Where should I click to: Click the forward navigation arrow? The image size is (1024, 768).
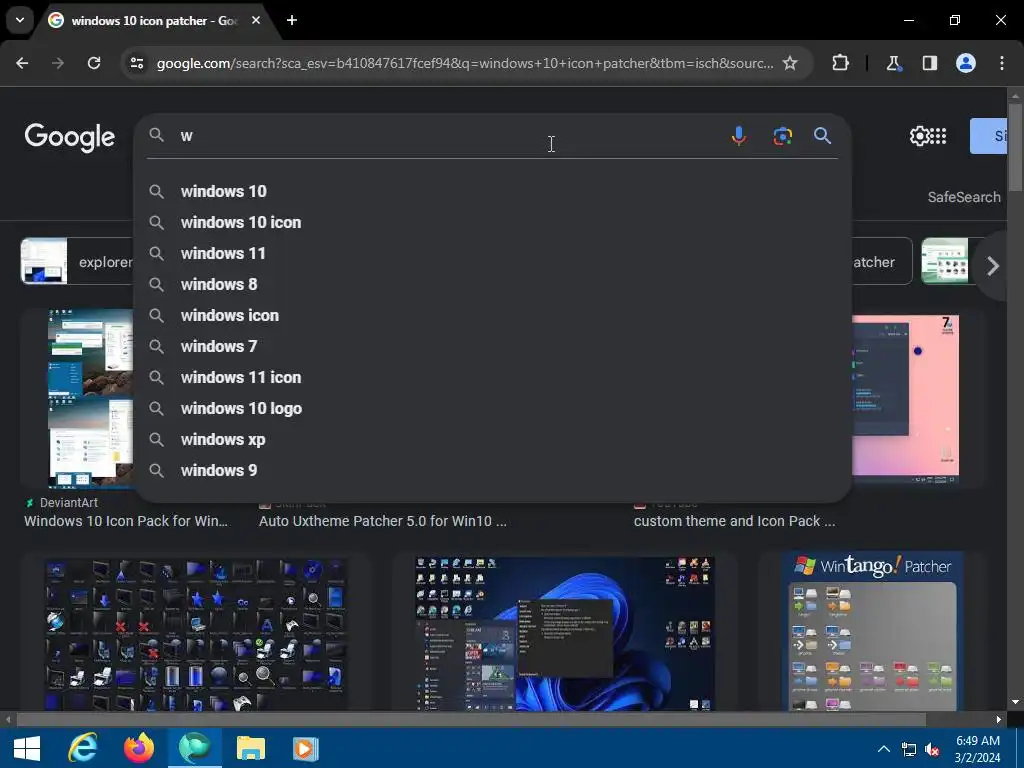pyautogui.click(x=58, y=63)
